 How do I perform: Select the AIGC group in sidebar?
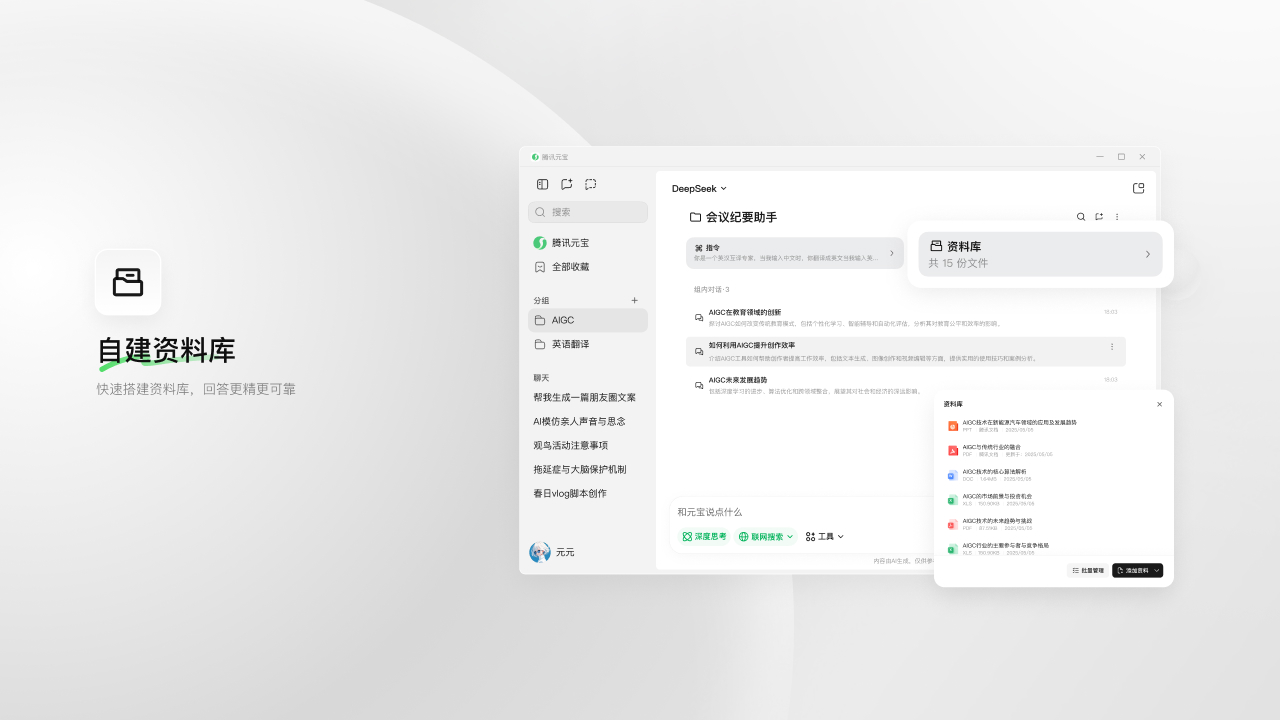(562, 320)
